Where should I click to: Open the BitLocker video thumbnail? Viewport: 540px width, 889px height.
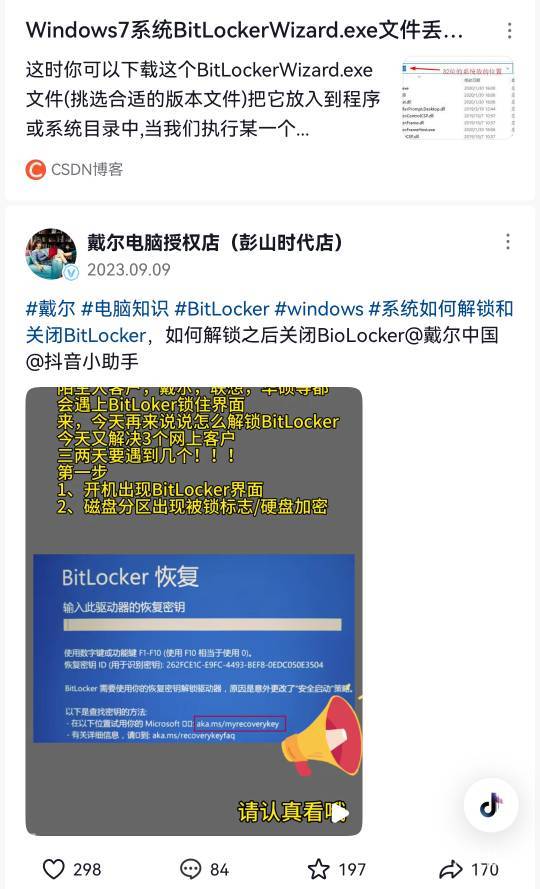click(x=194, y=611)
